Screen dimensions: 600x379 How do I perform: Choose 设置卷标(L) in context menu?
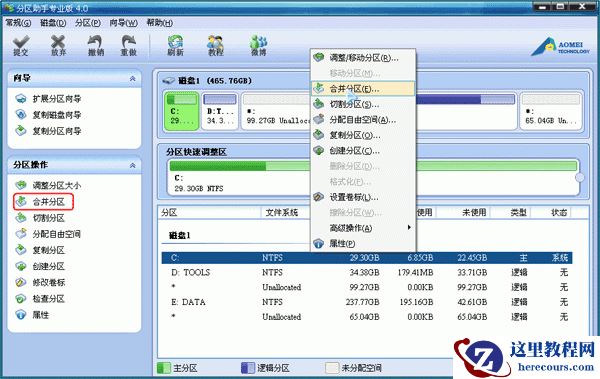click(x=363, y=197)
